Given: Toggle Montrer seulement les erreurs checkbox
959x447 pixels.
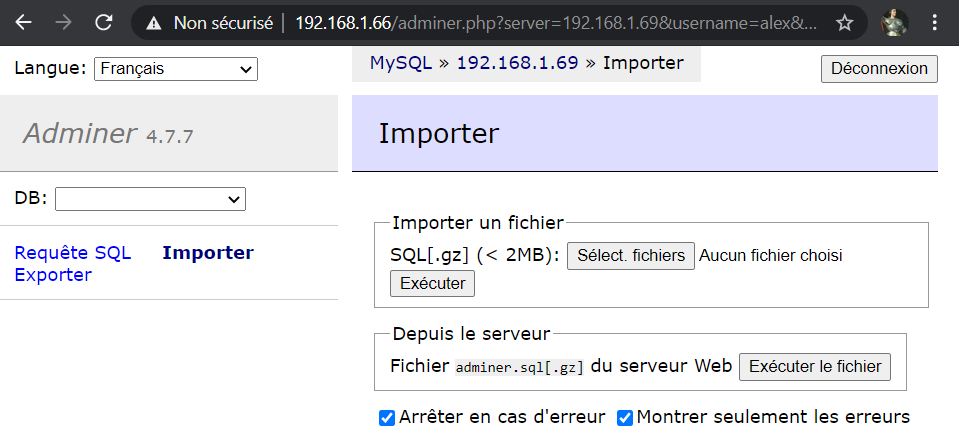Looking at the screenshot, I should (624, 418).
